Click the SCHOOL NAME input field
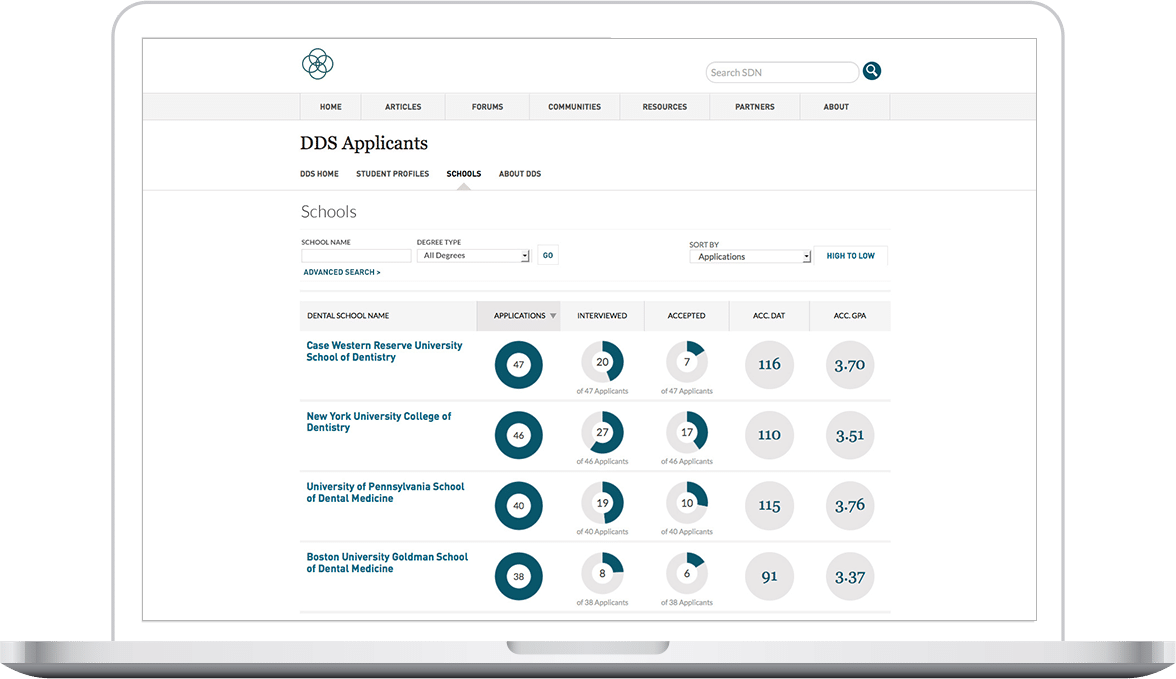 (x=355, y=255)
